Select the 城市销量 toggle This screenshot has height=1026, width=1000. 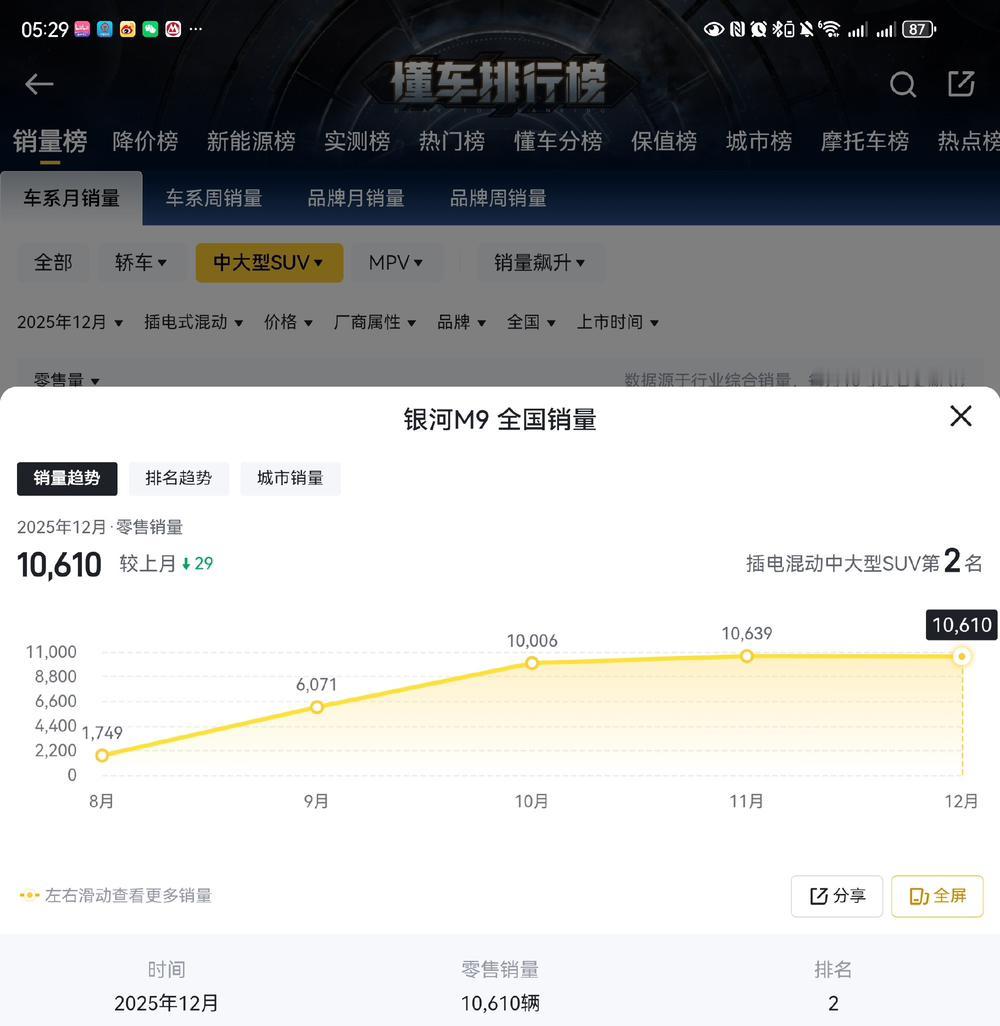pos(291,478)
